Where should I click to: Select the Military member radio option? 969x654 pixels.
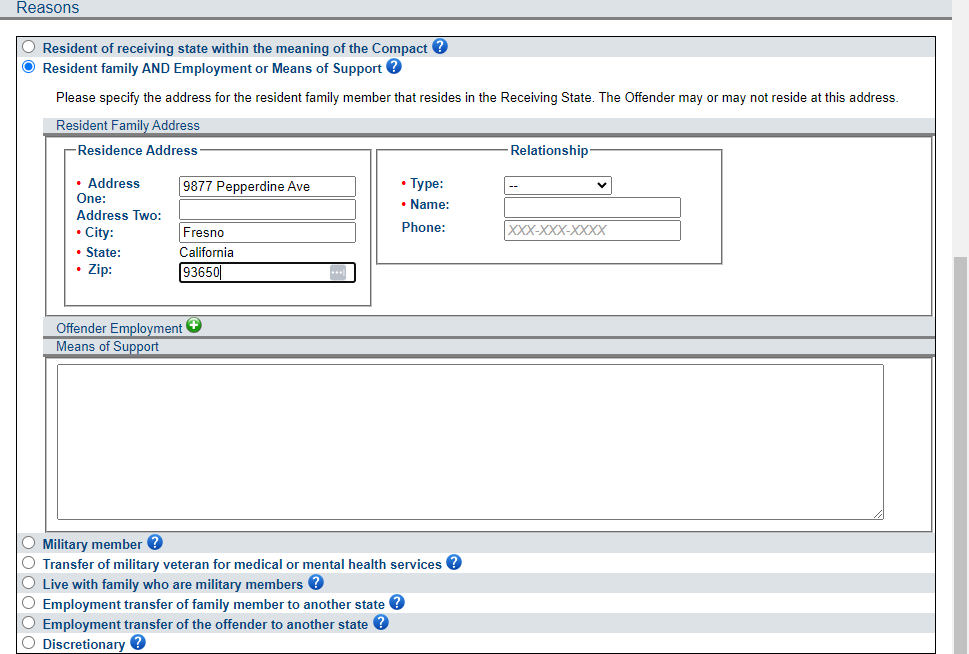click(x=28, y=543)
